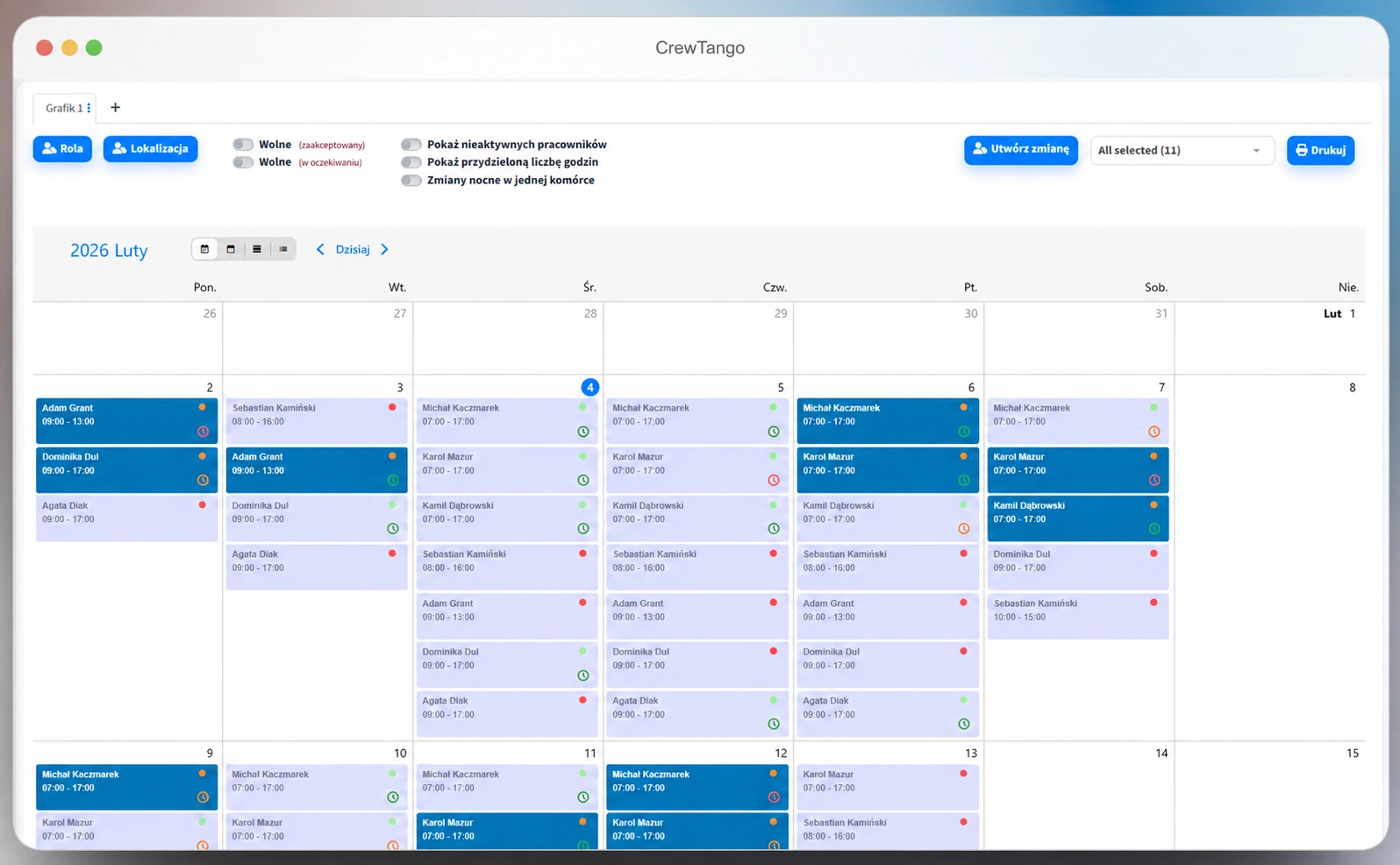The height and width of the screenshot is (865, 1400).
Task: Add a new schedule tab with plus icon
Action: coord(115,107)
